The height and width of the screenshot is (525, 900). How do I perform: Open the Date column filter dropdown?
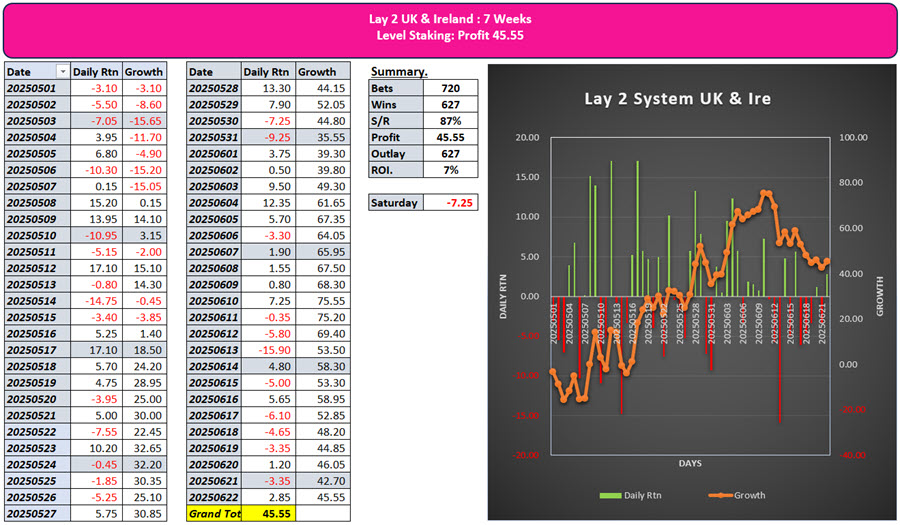coord(63,72)
